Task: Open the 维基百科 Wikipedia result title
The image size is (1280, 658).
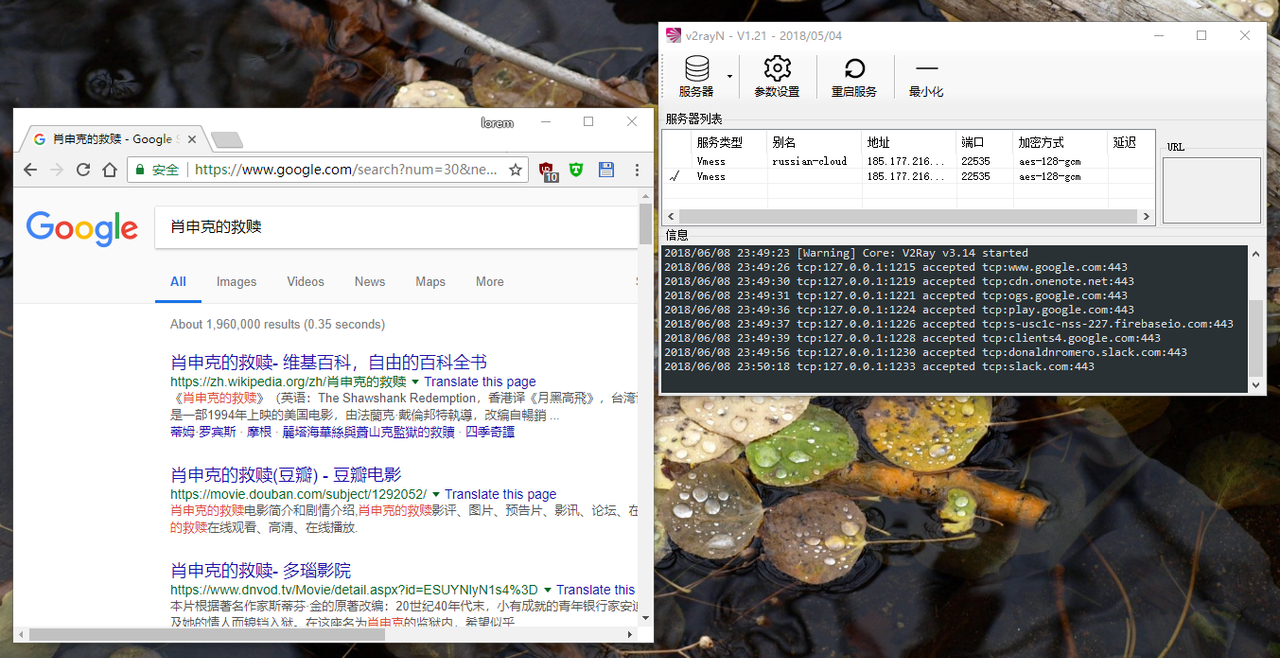Action: [329, 362]
